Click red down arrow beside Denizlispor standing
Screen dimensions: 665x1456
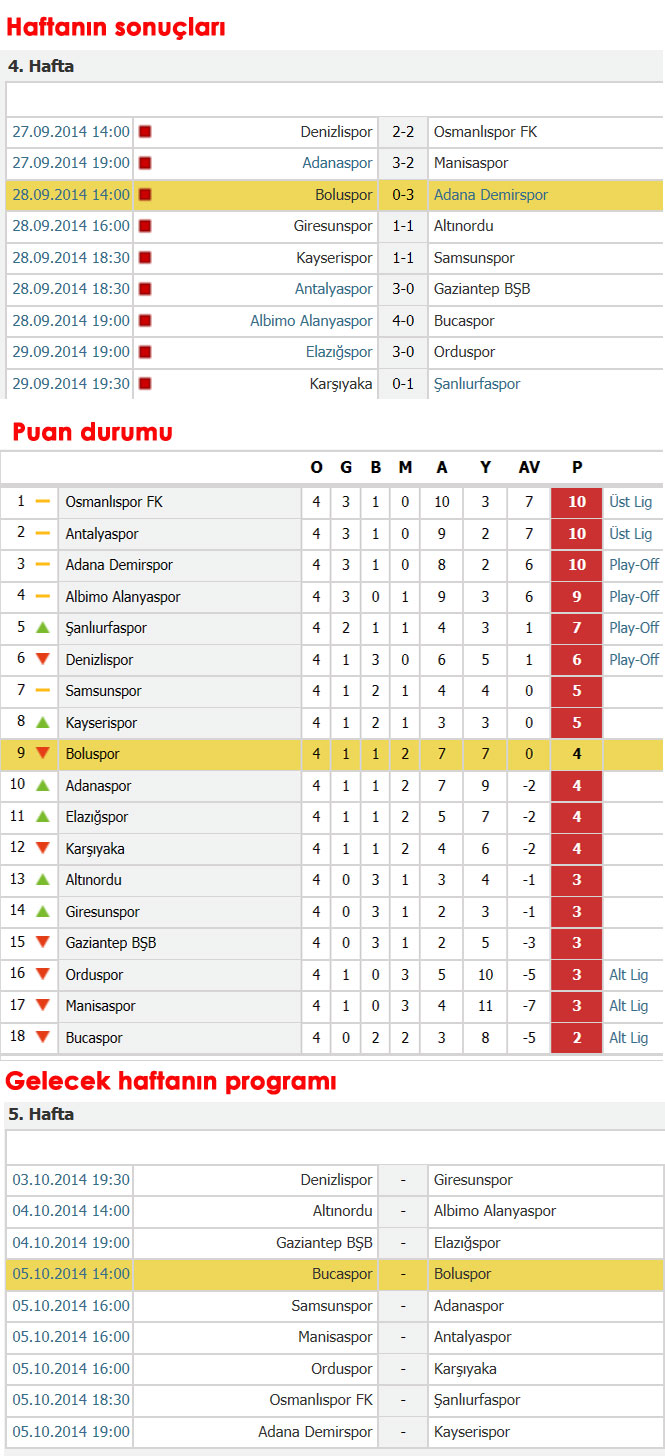pyautogui.click(x=42, y=660)
